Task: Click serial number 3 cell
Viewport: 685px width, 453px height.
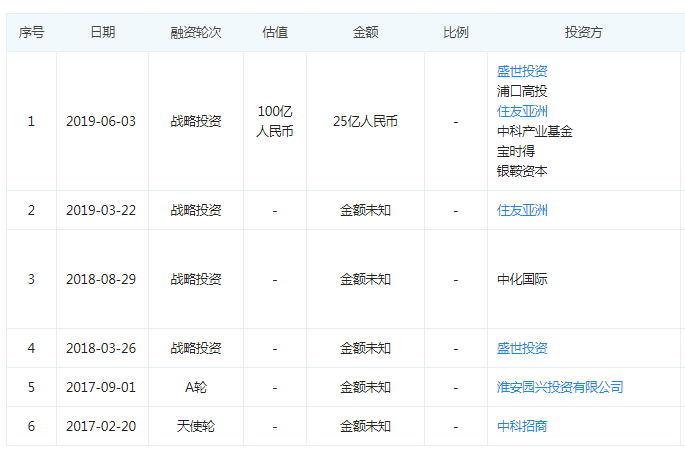Action: click(x=31, y=280)
